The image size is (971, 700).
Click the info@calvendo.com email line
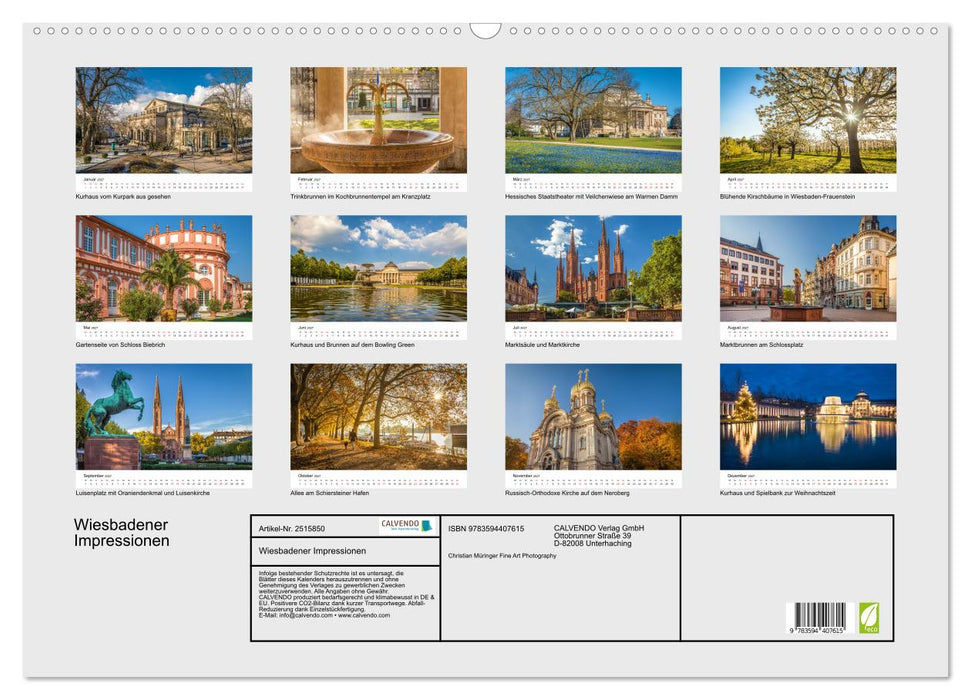[324, 615]
